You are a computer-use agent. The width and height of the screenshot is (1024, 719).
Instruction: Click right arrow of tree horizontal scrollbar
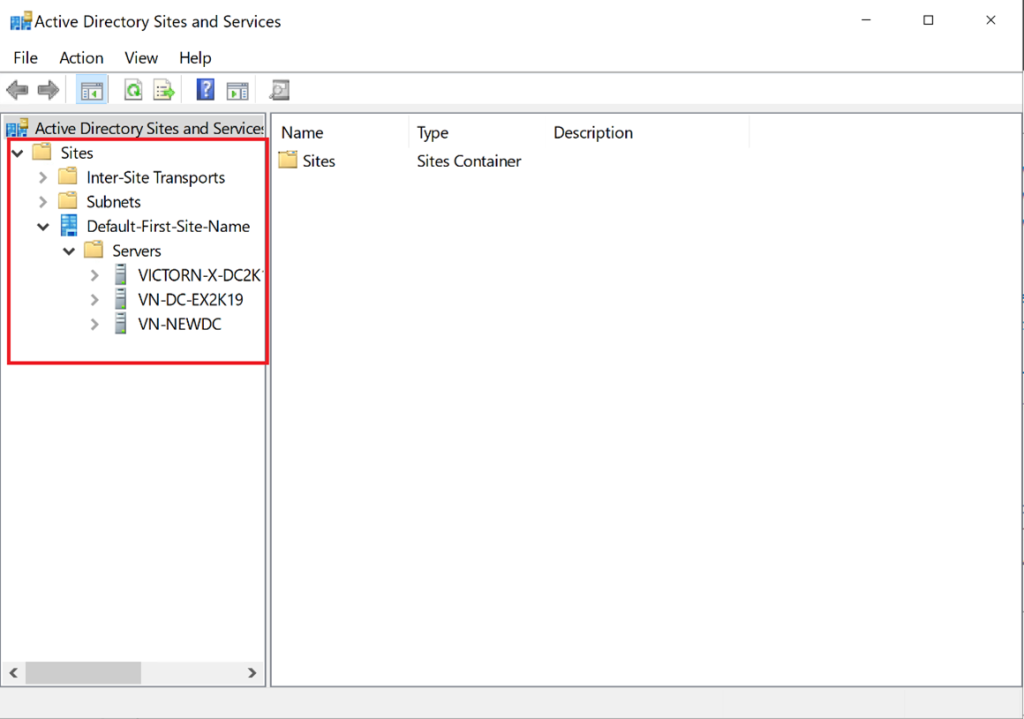(x=252, y=674)
